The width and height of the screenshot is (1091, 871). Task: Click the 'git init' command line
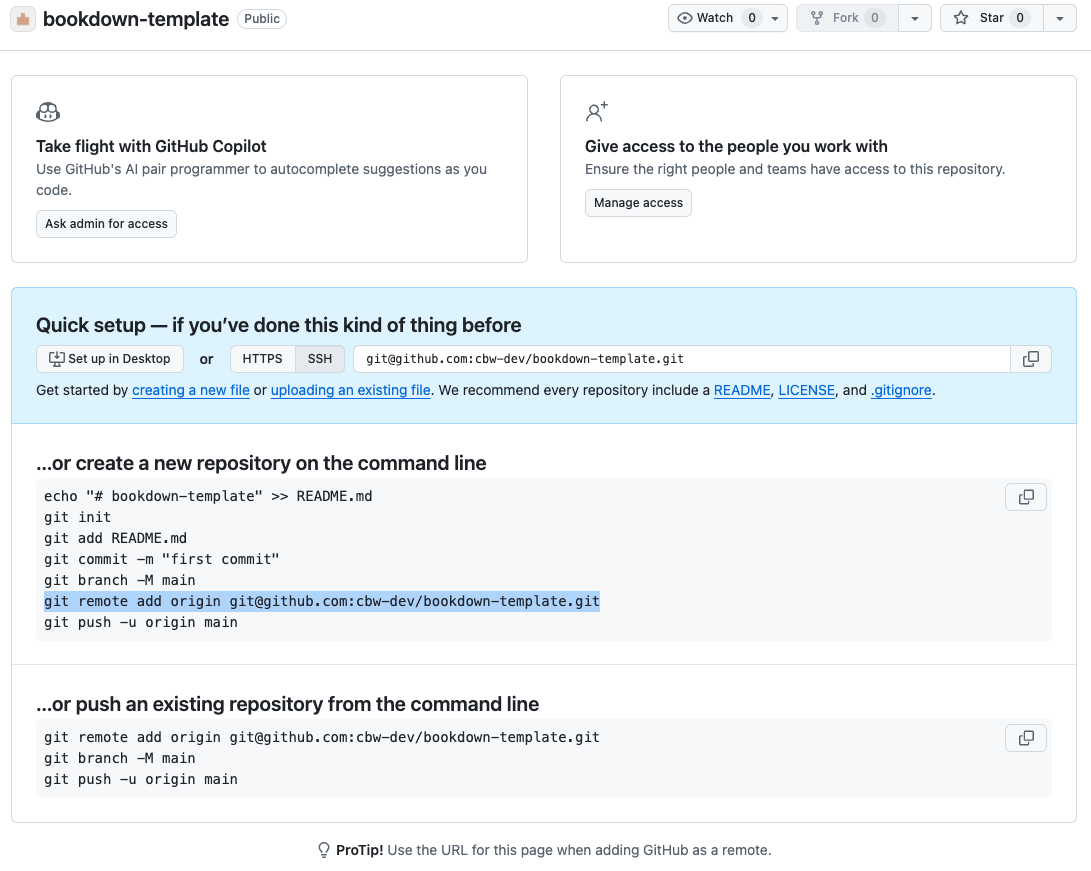pos(77,518)
